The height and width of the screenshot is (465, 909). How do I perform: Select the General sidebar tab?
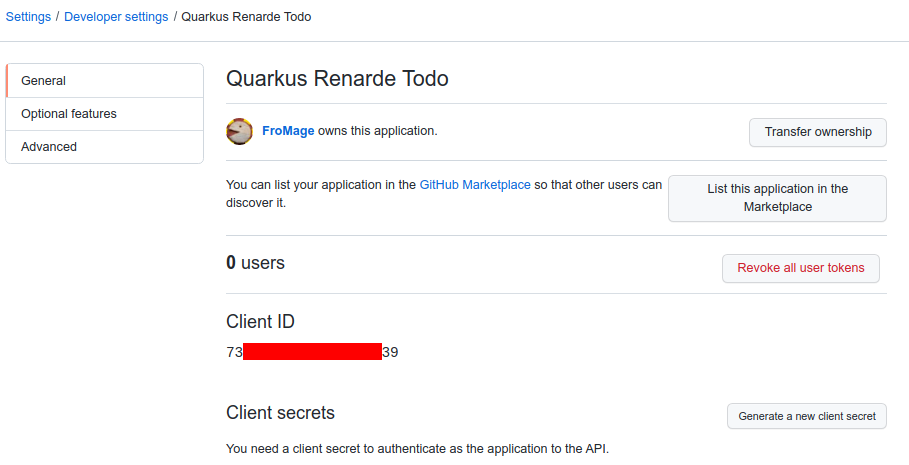pos(104,81)
